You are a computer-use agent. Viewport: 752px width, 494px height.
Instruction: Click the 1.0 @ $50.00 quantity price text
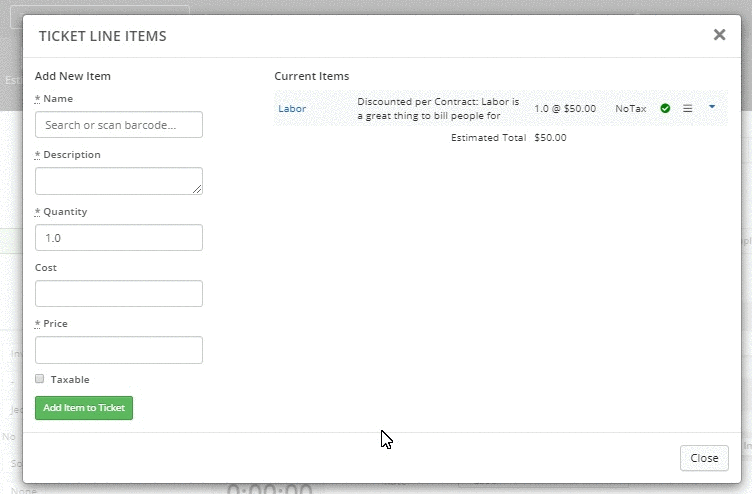point(565,108)
